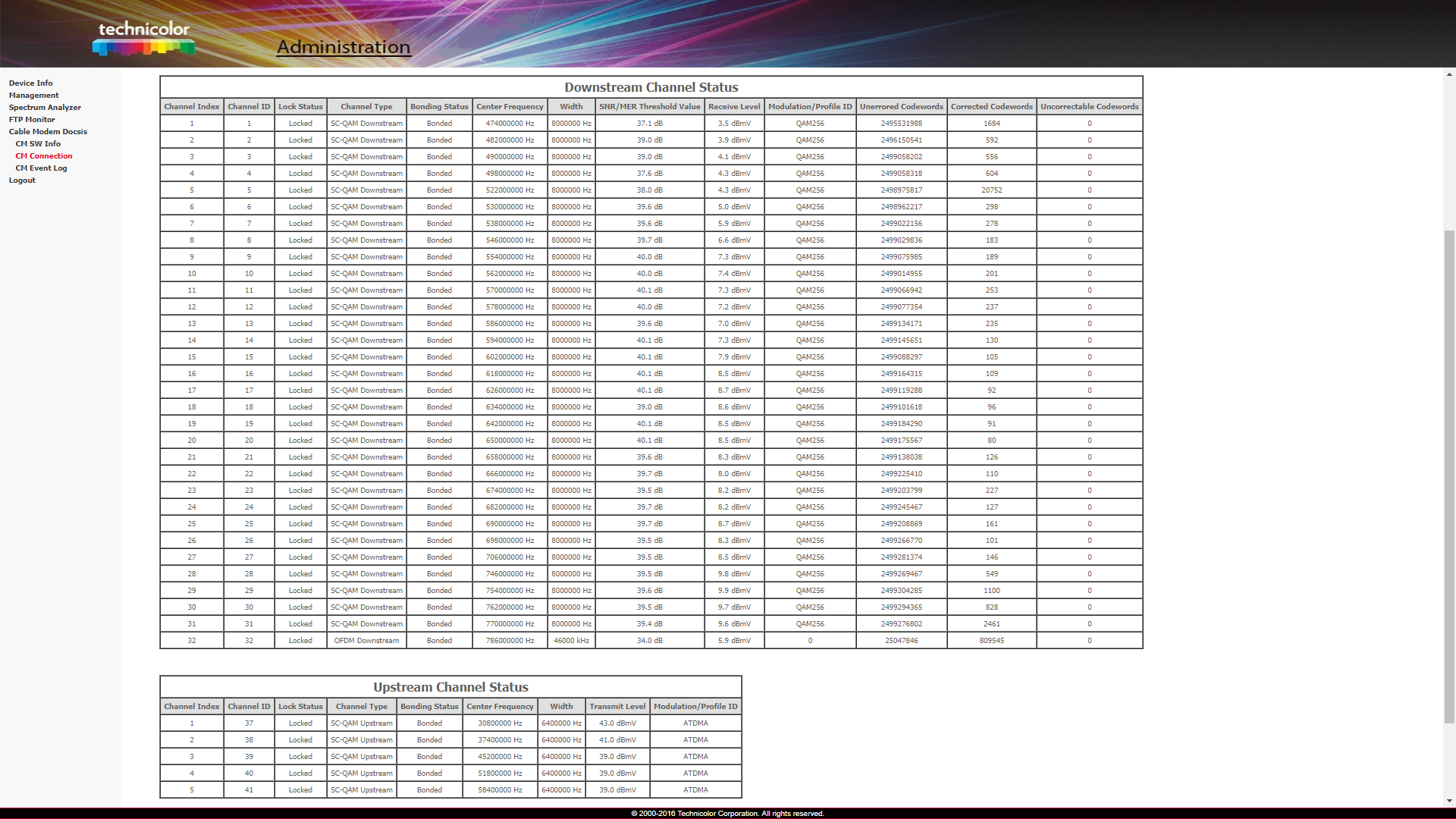The image size is (1456, 819).
Task: Click the SNR/MER Threshold Value header
Action: click(649, 107)
